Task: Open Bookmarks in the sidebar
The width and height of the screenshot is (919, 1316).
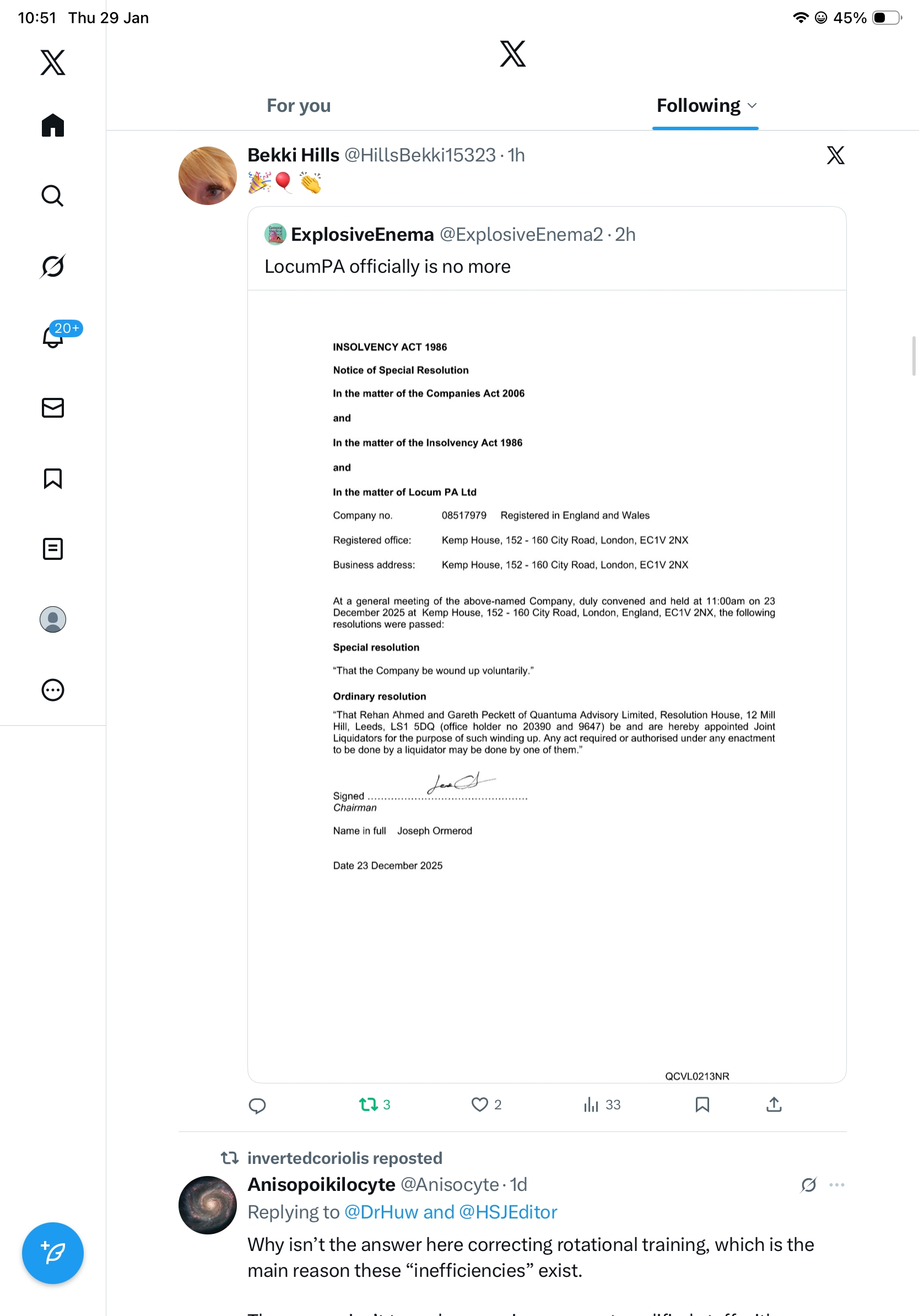Action: coord(53,478)
